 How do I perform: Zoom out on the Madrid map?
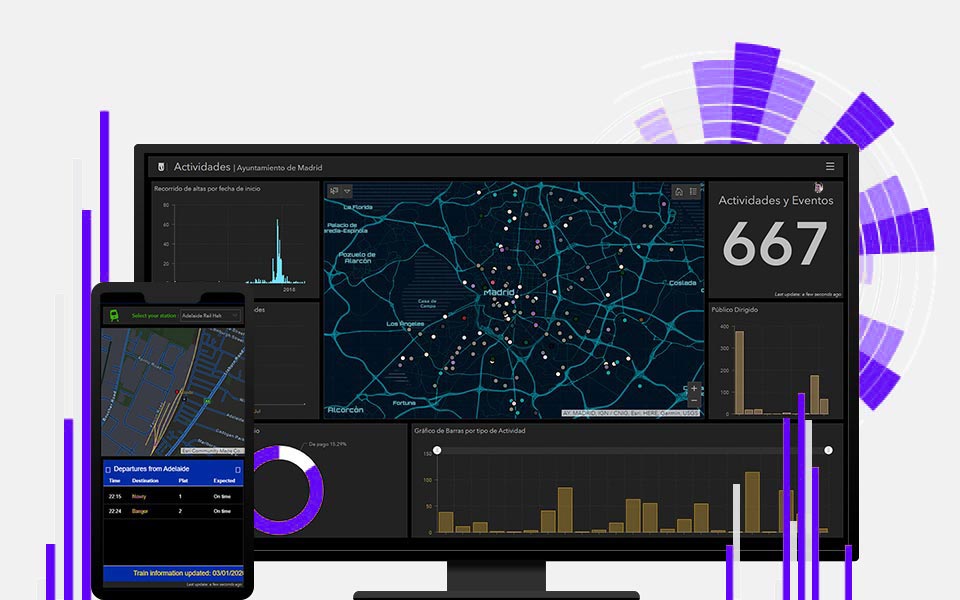pyautogui.click(x=694, y=400)
